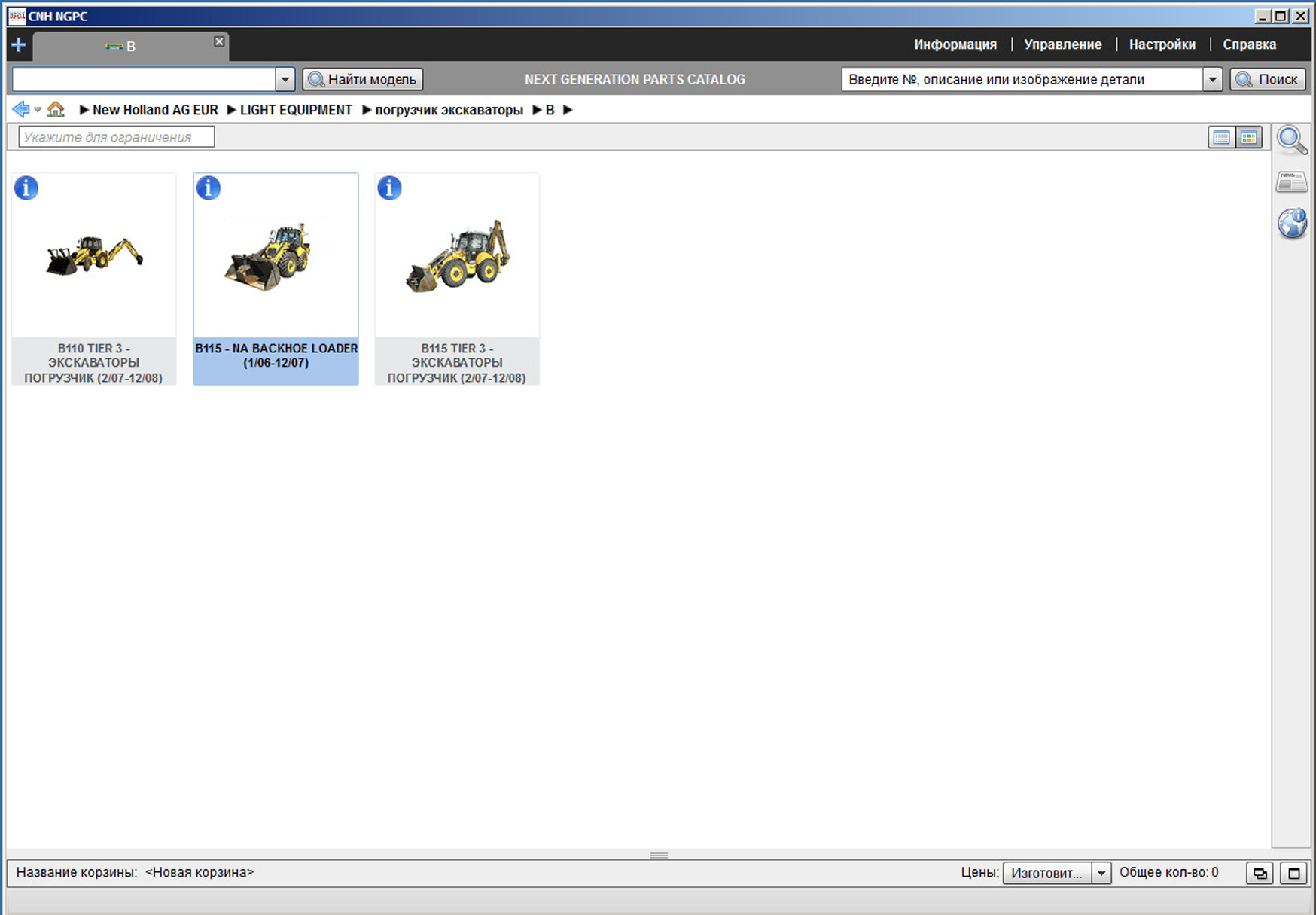
Task: Expand the model search dropdown arrow
Action: coord(285,79)
